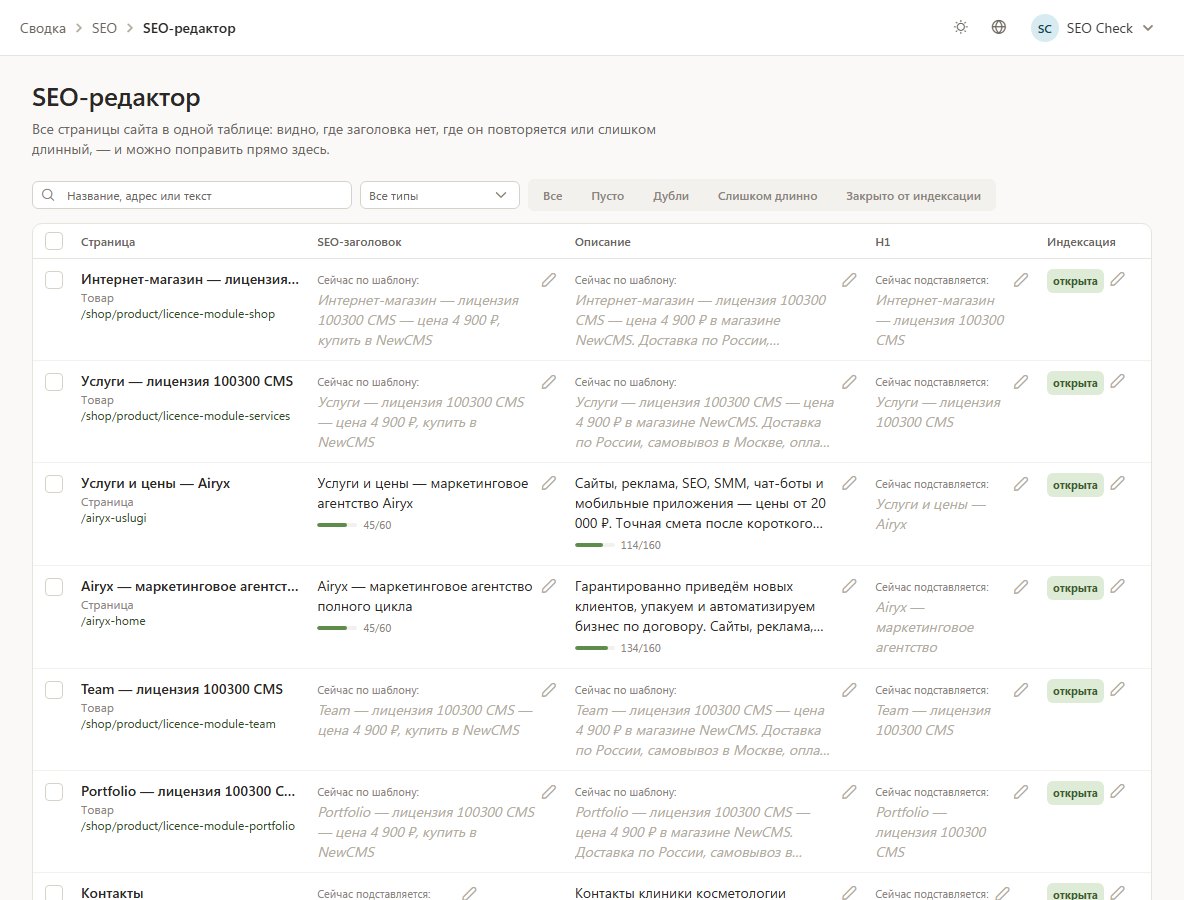Edit indexing pencil for Team row
Screen dimensions: 1184x900
[x=1118, y=689]
